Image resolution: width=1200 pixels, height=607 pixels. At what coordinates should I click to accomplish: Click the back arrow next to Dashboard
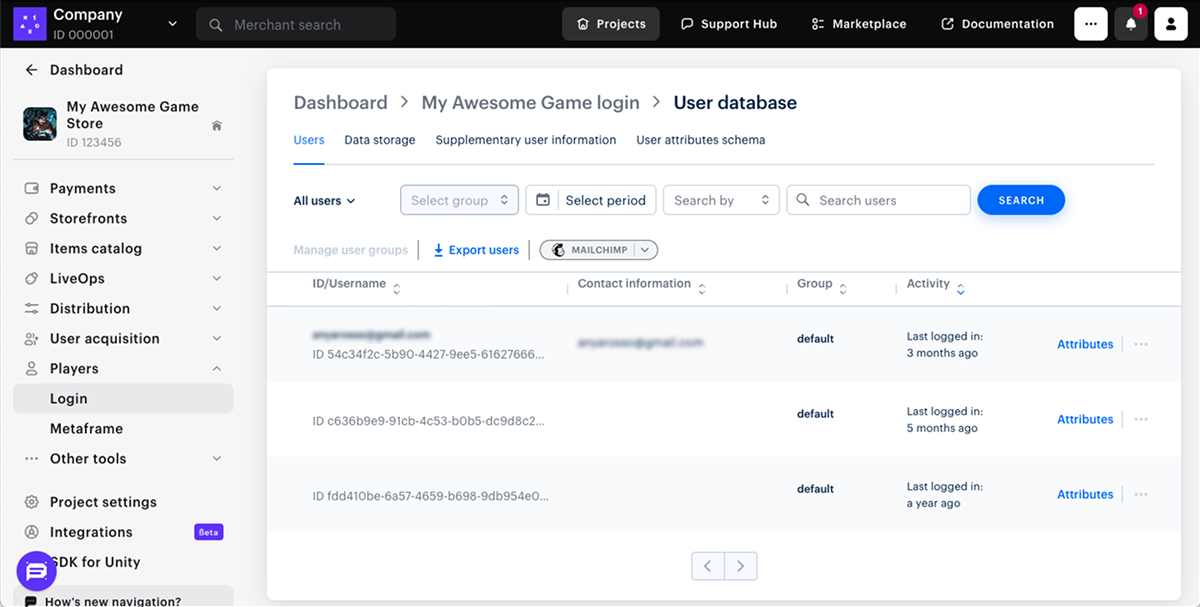pyautogui.click(x=31, y=70)
